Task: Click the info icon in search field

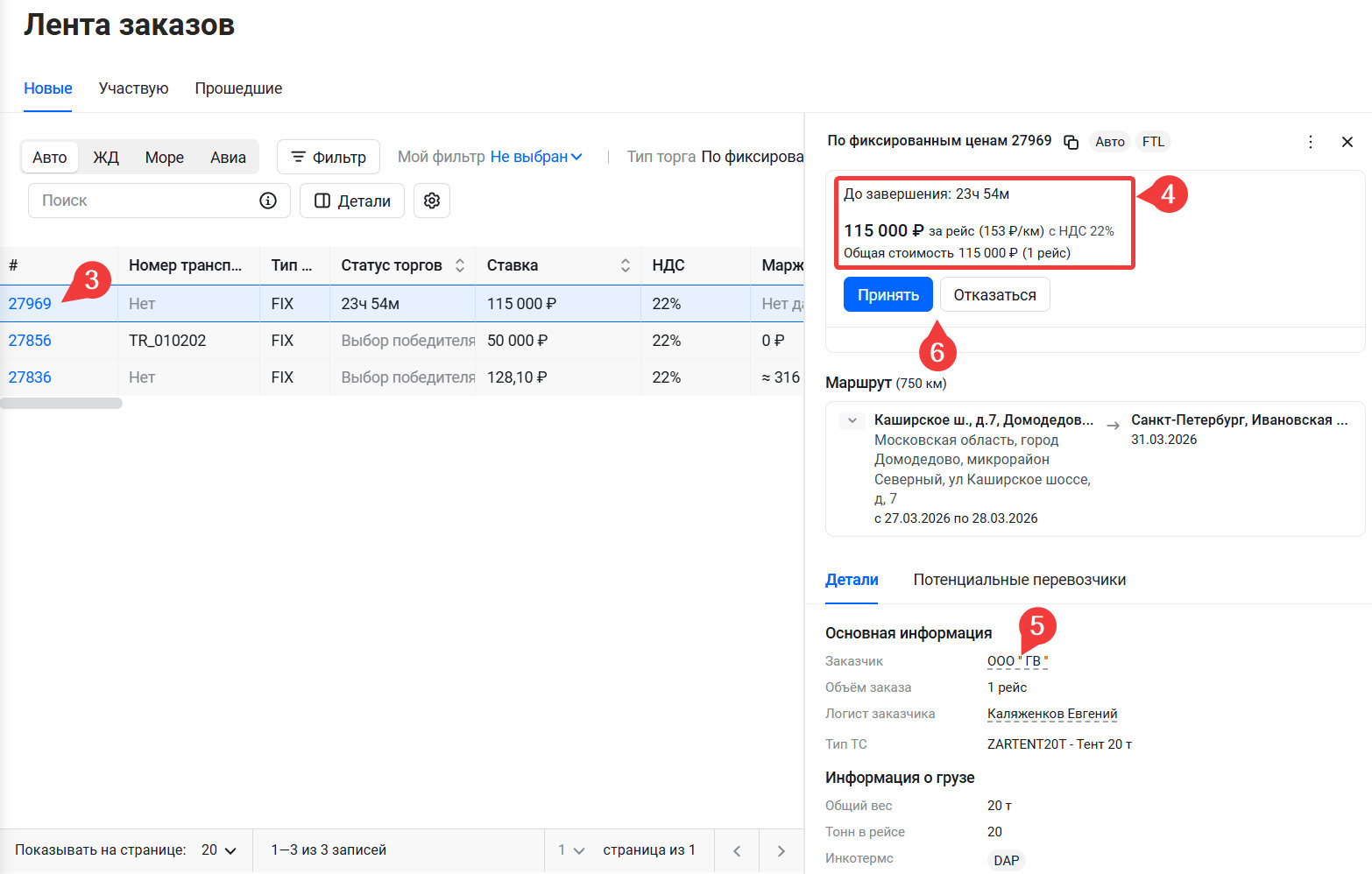Action: (268, 201)
